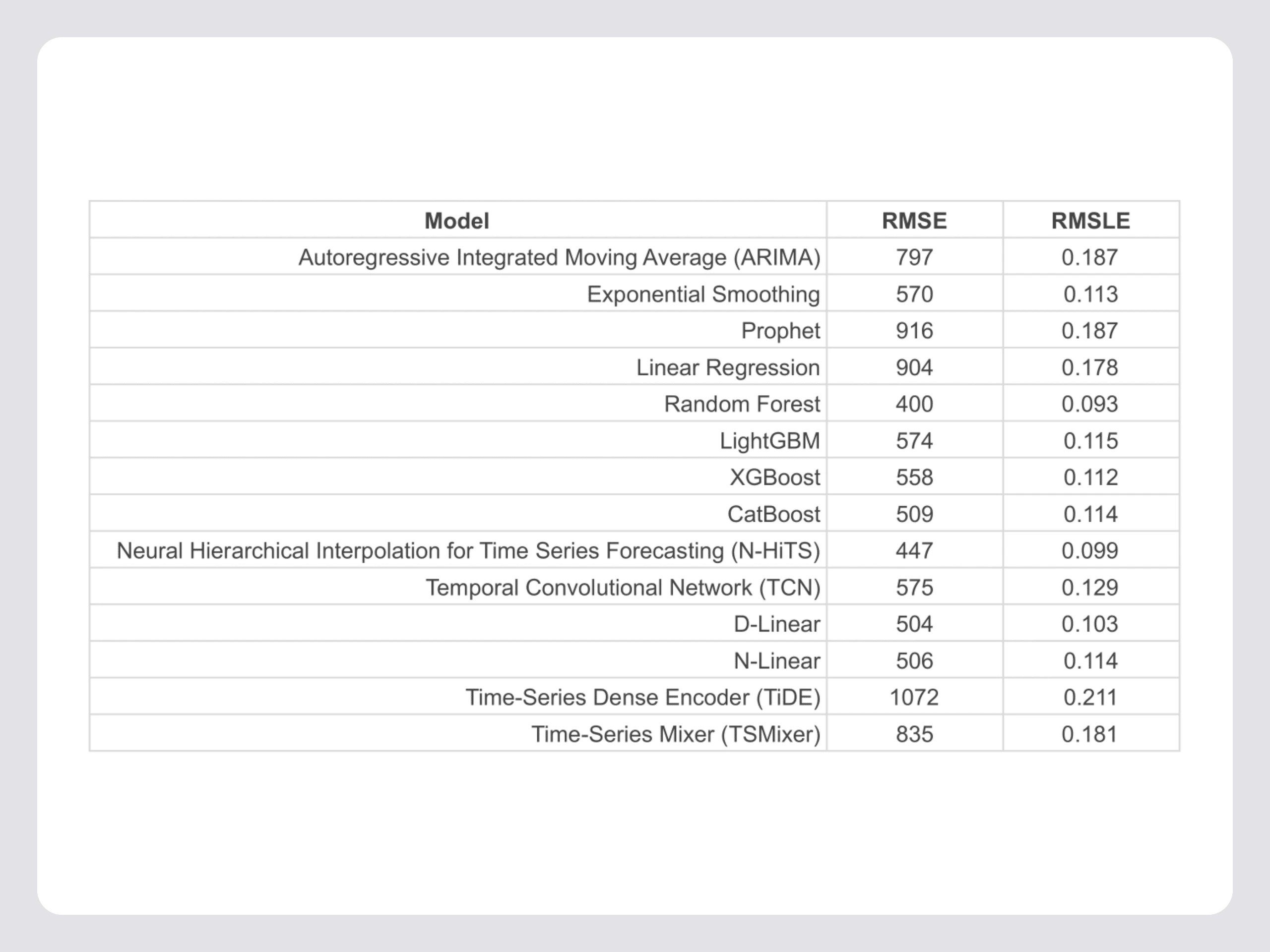Screen dimensions: 1270x952
Task: Click the Prophet RMSE value 916
Action: tap(914, 331)
